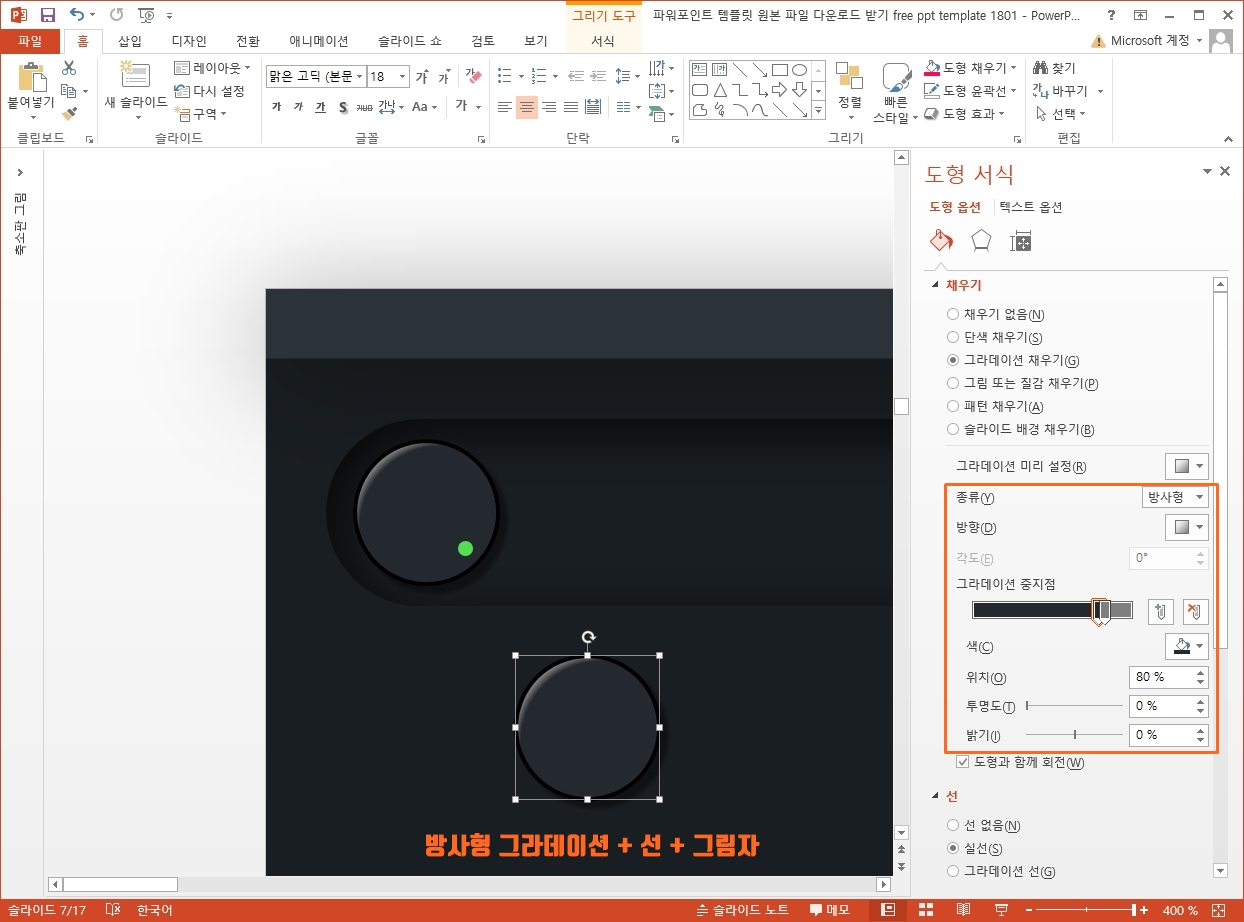Select 채우기 없음 no fill option

coord(994,314)
